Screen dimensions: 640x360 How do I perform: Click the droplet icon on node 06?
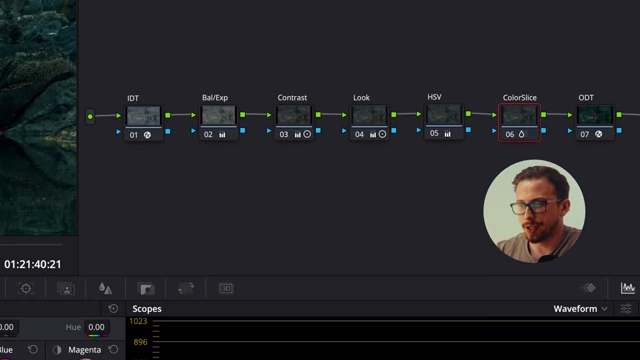(x=522, y=134)
